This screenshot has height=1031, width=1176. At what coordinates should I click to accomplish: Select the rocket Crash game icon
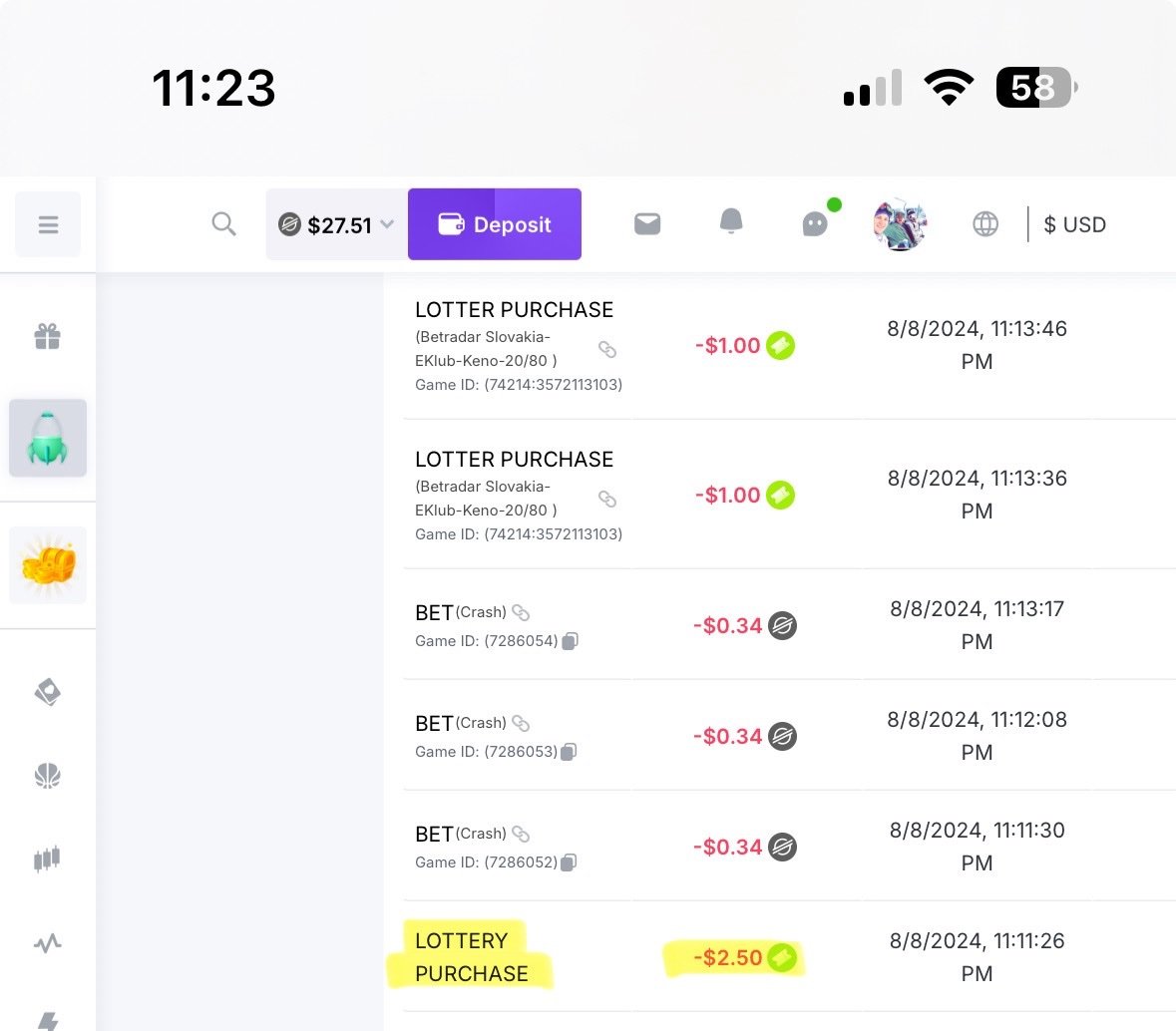(48, 439)
